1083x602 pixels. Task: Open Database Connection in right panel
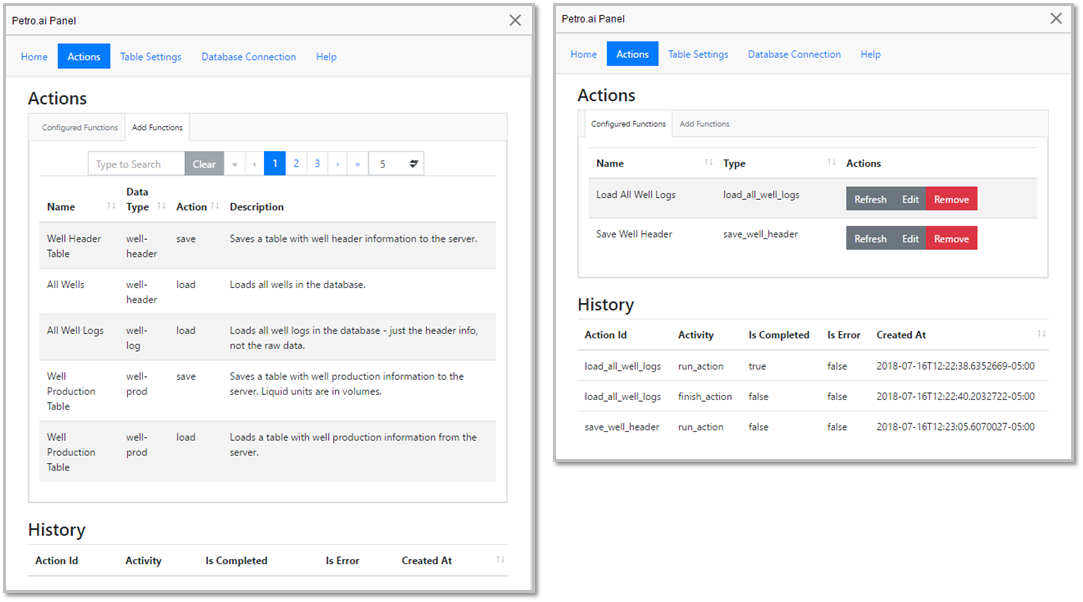[794, 54]
